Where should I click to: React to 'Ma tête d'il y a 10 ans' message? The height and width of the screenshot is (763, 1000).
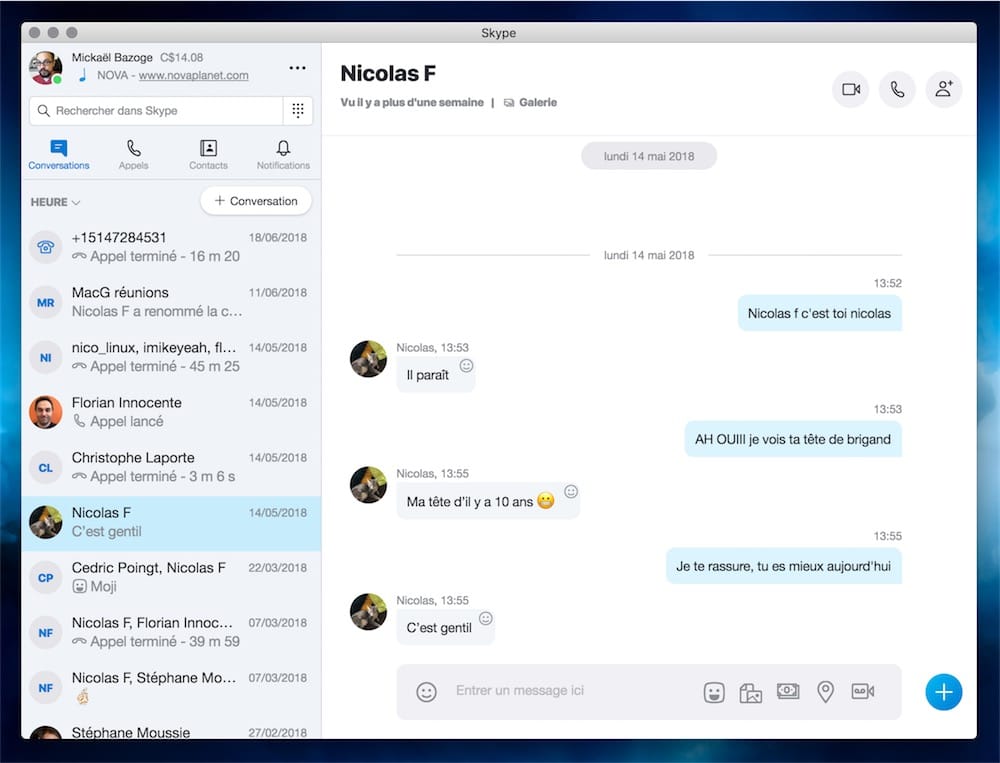click(x=571, y=491)
